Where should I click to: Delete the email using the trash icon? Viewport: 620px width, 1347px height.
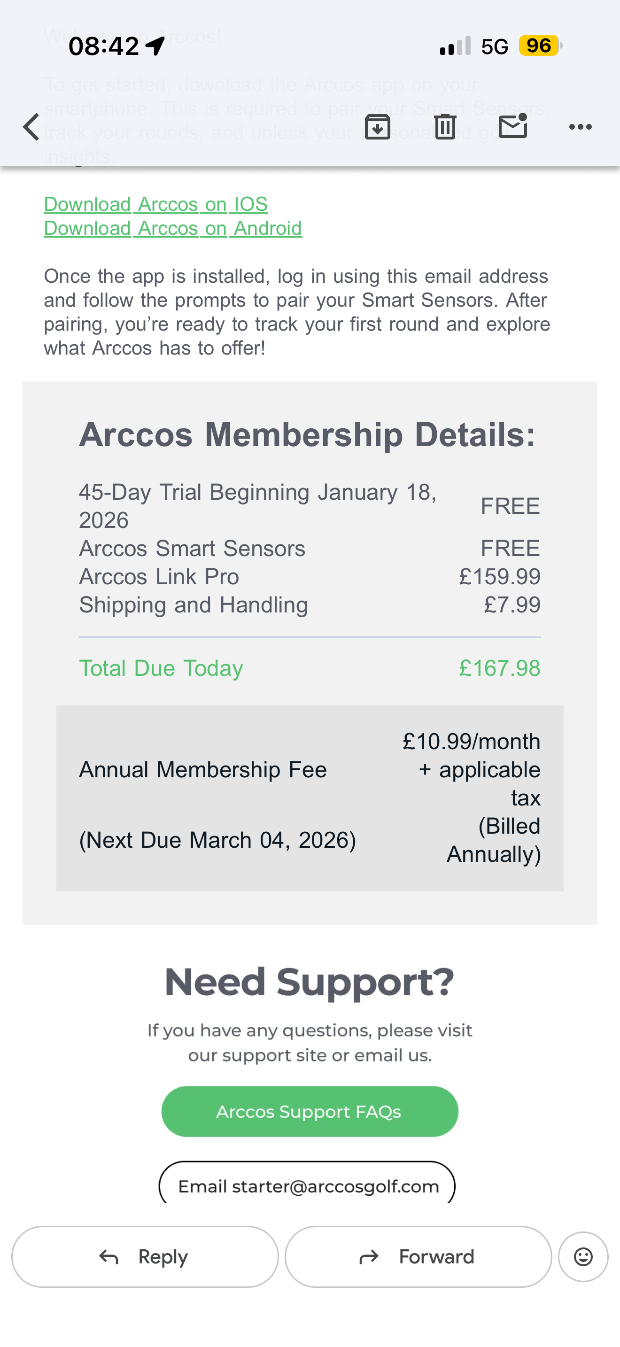445,127
